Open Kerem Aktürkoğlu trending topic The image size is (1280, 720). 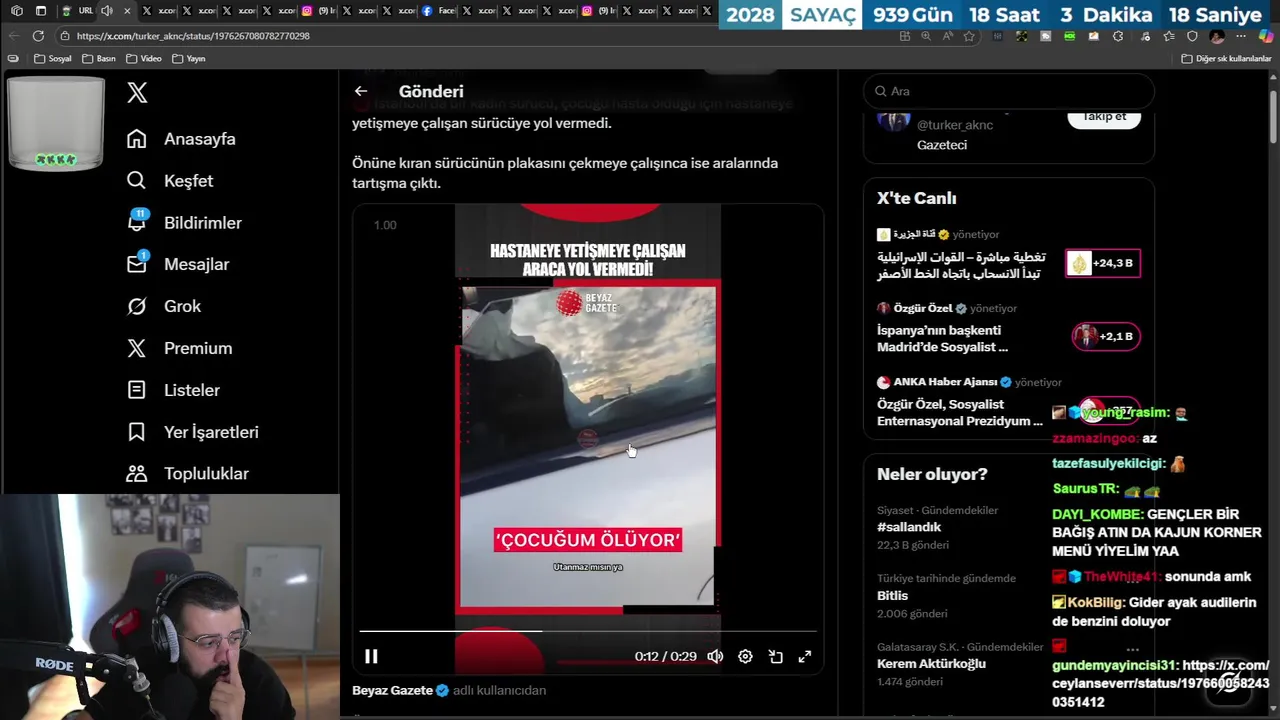tap(931, 663)
